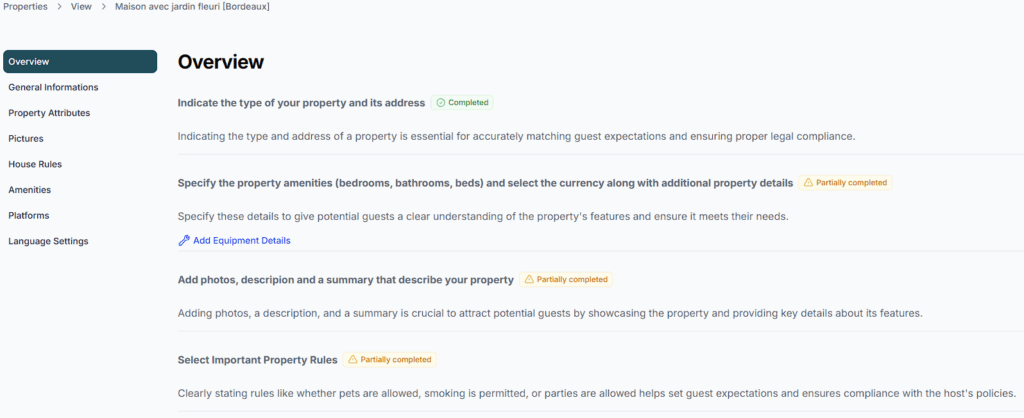Open the General Informations section

coord(53,88)
